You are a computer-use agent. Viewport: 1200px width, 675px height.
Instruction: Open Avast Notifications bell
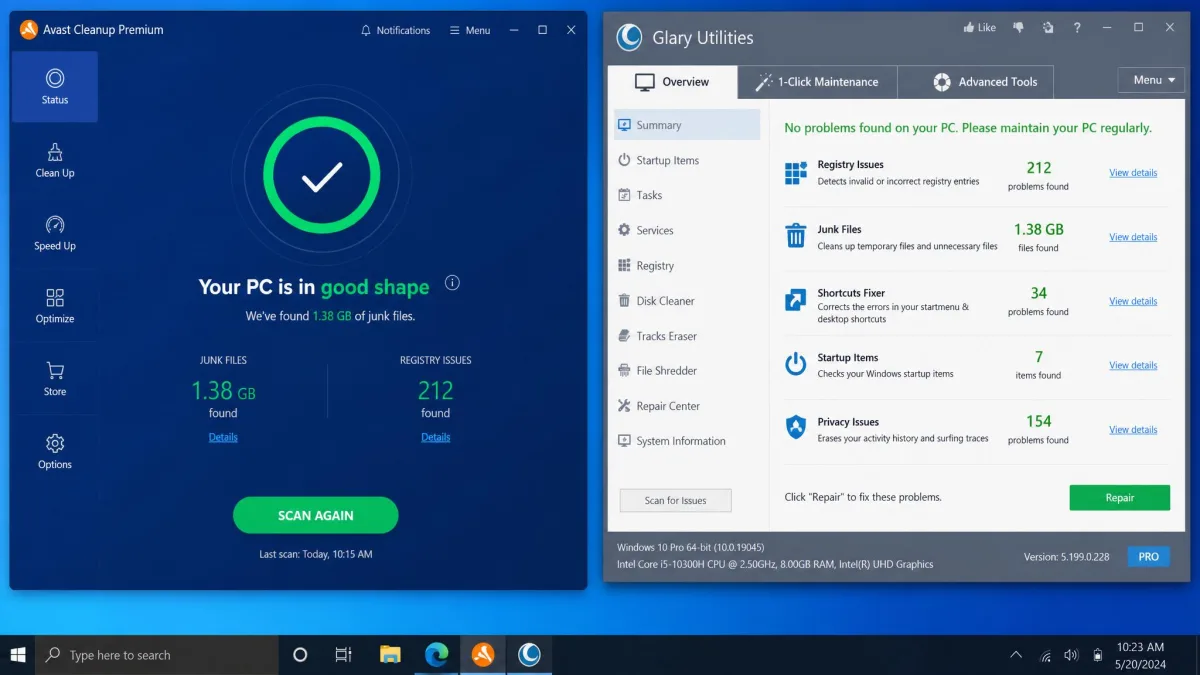(x=395, y=30)
